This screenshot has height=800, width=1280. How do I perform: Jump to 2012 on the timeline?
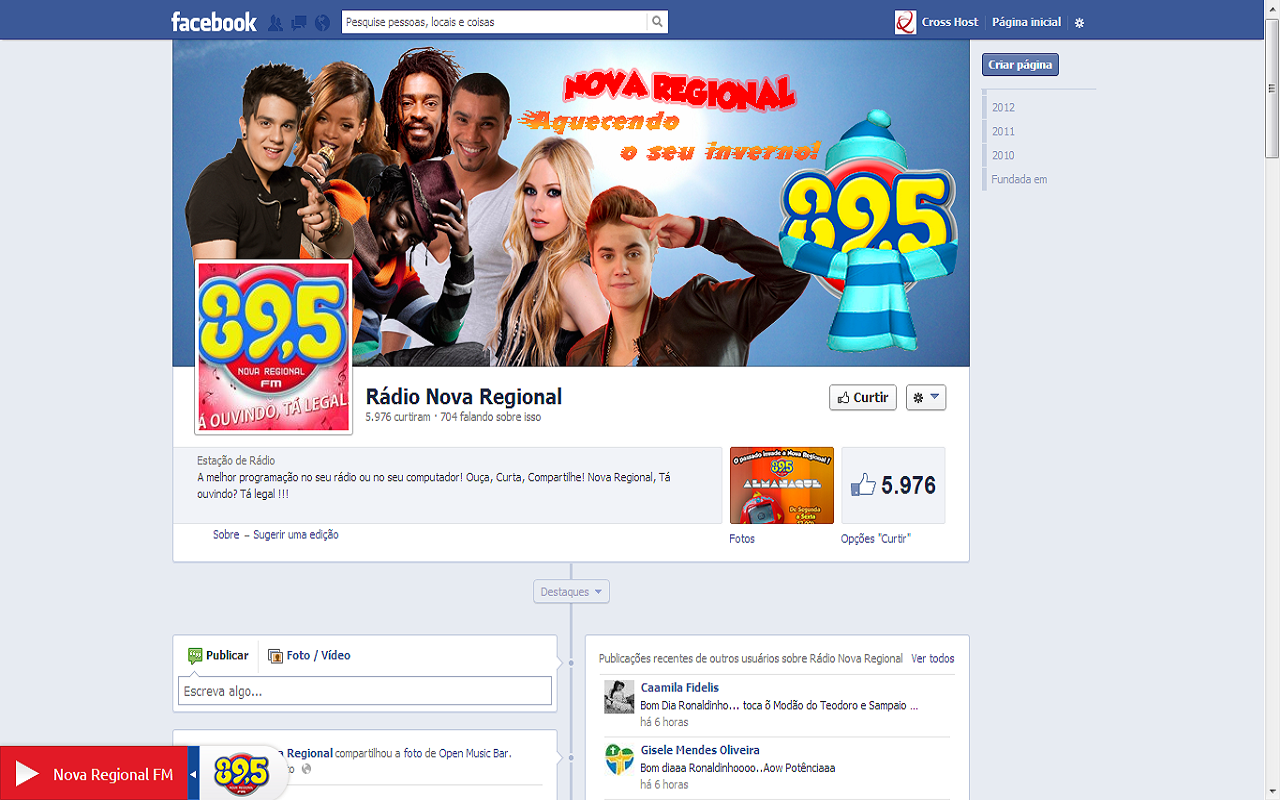[1003, 107]
